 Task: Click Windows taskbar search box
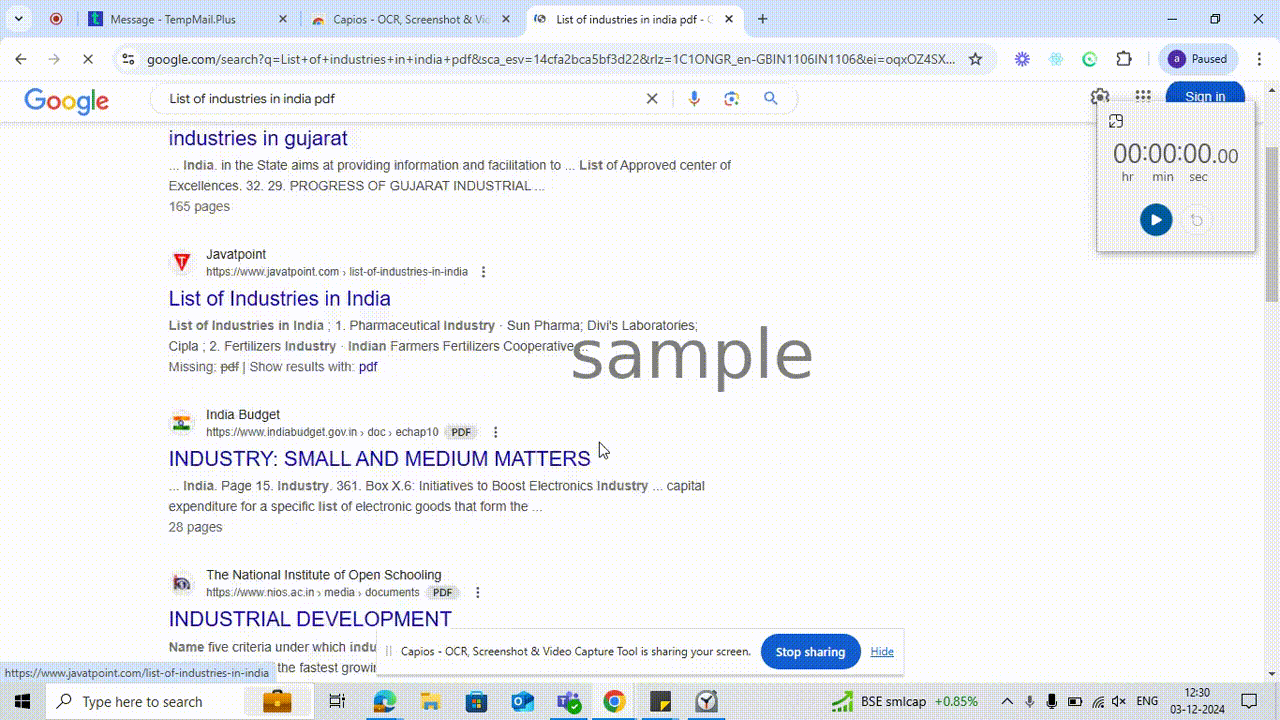[x=180, y=702]
